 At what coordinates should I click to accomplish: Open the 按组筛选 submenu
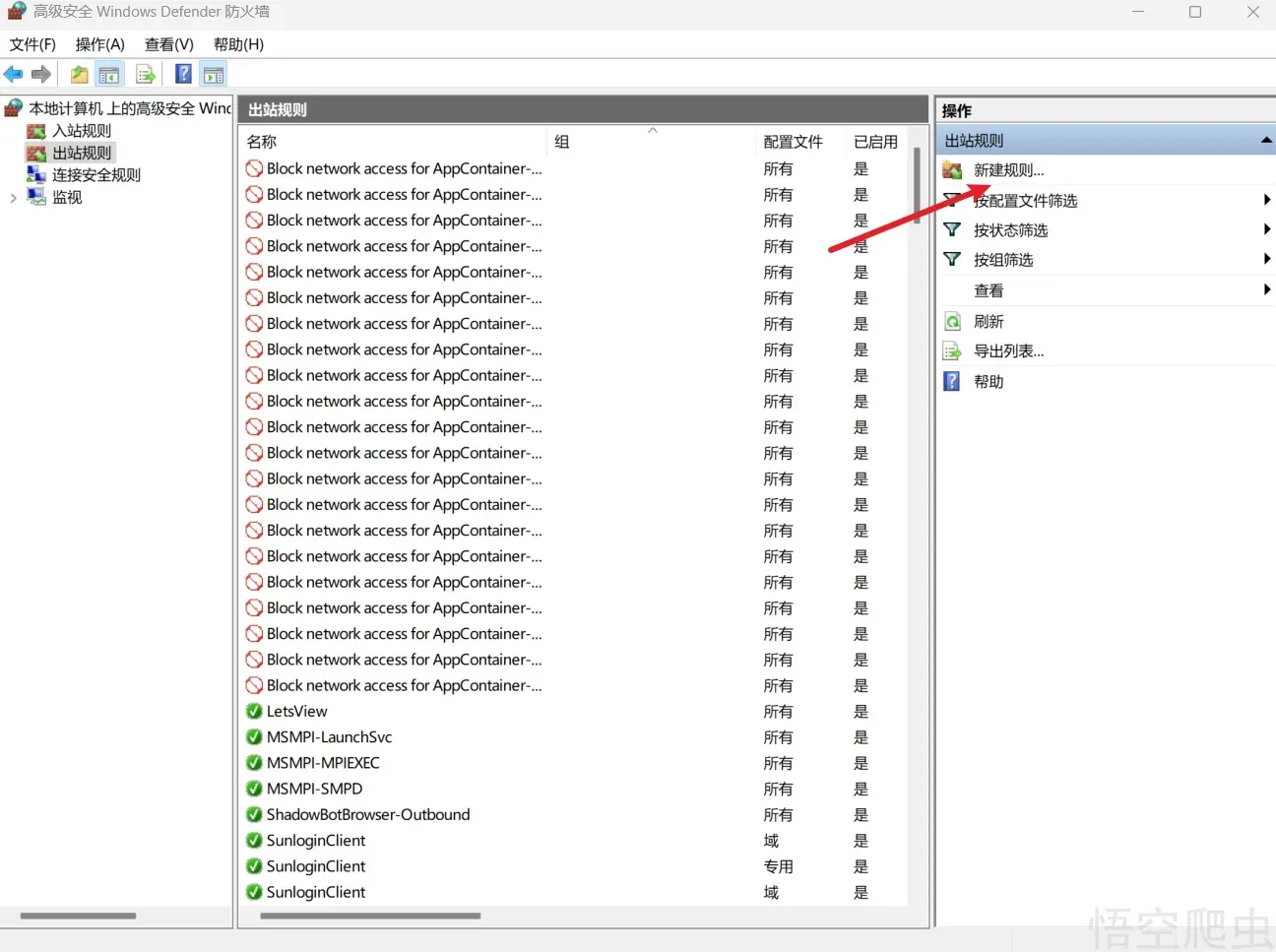click(1266, 259)
